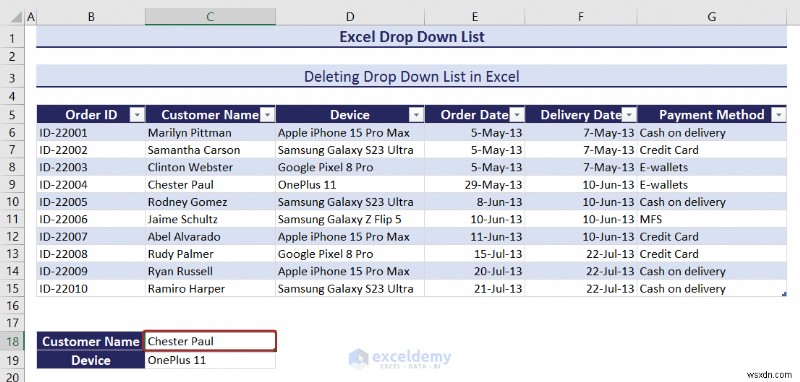Select the Clinton Webster cell
Screen dimensions: 800x382
(210, 167)
